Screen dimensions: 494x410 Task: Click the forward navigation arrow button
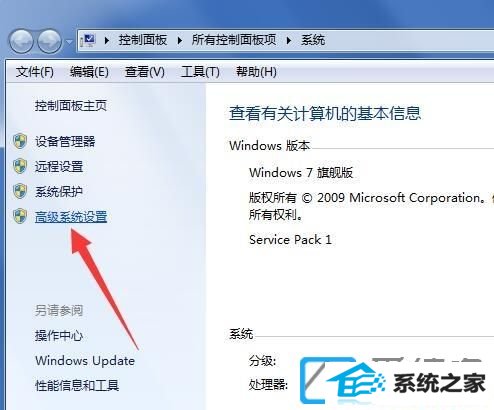coord(49,41)
